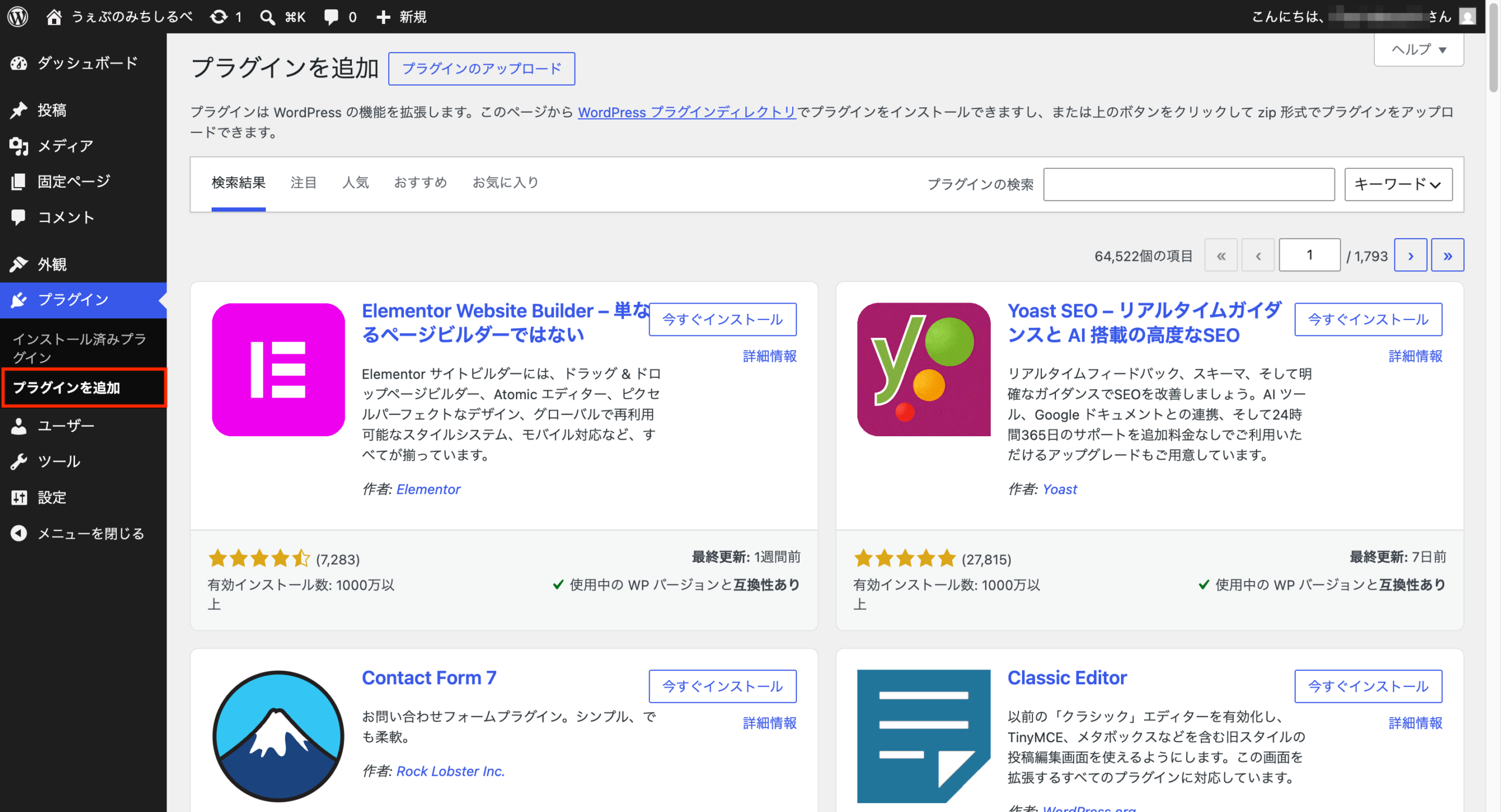This screenshot has height=812, width=1501.
Task: Click the updates refresh icon
Action: [x=219, y=16]
